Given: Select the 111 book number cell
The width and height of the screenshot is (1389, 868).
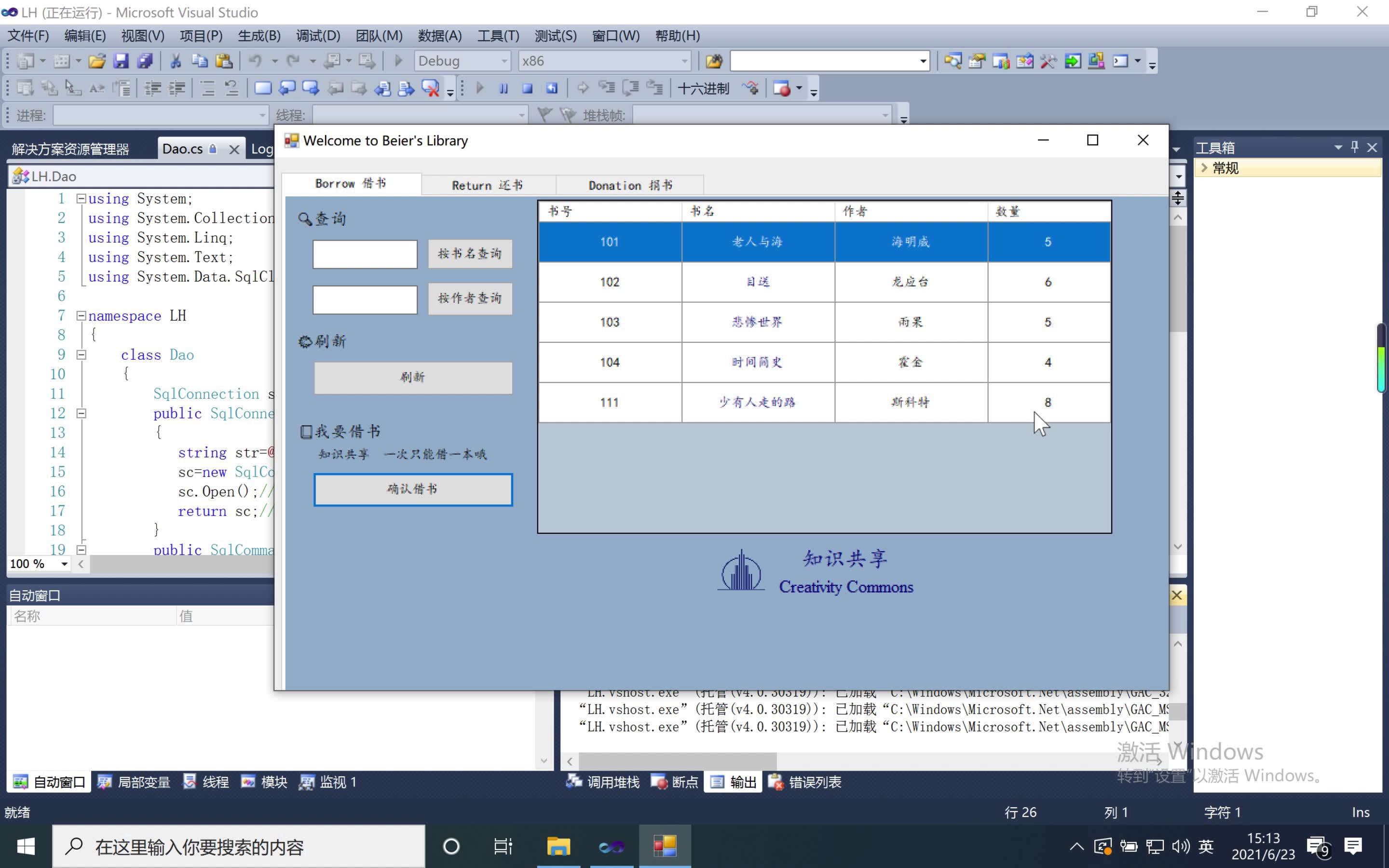Looking at the screenshot, I should click(x=610, y=403).
